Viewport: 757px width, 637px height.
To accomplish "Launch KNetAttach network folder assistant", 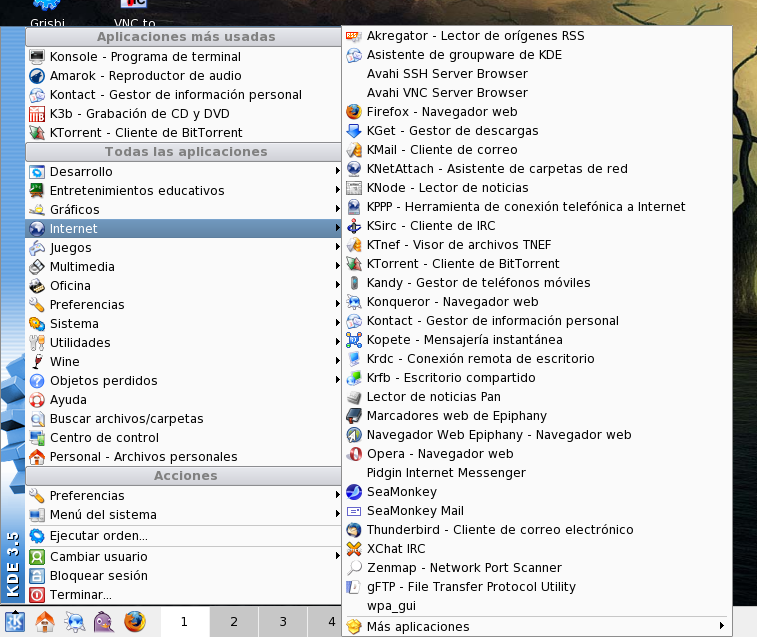I will click(537, 169).
